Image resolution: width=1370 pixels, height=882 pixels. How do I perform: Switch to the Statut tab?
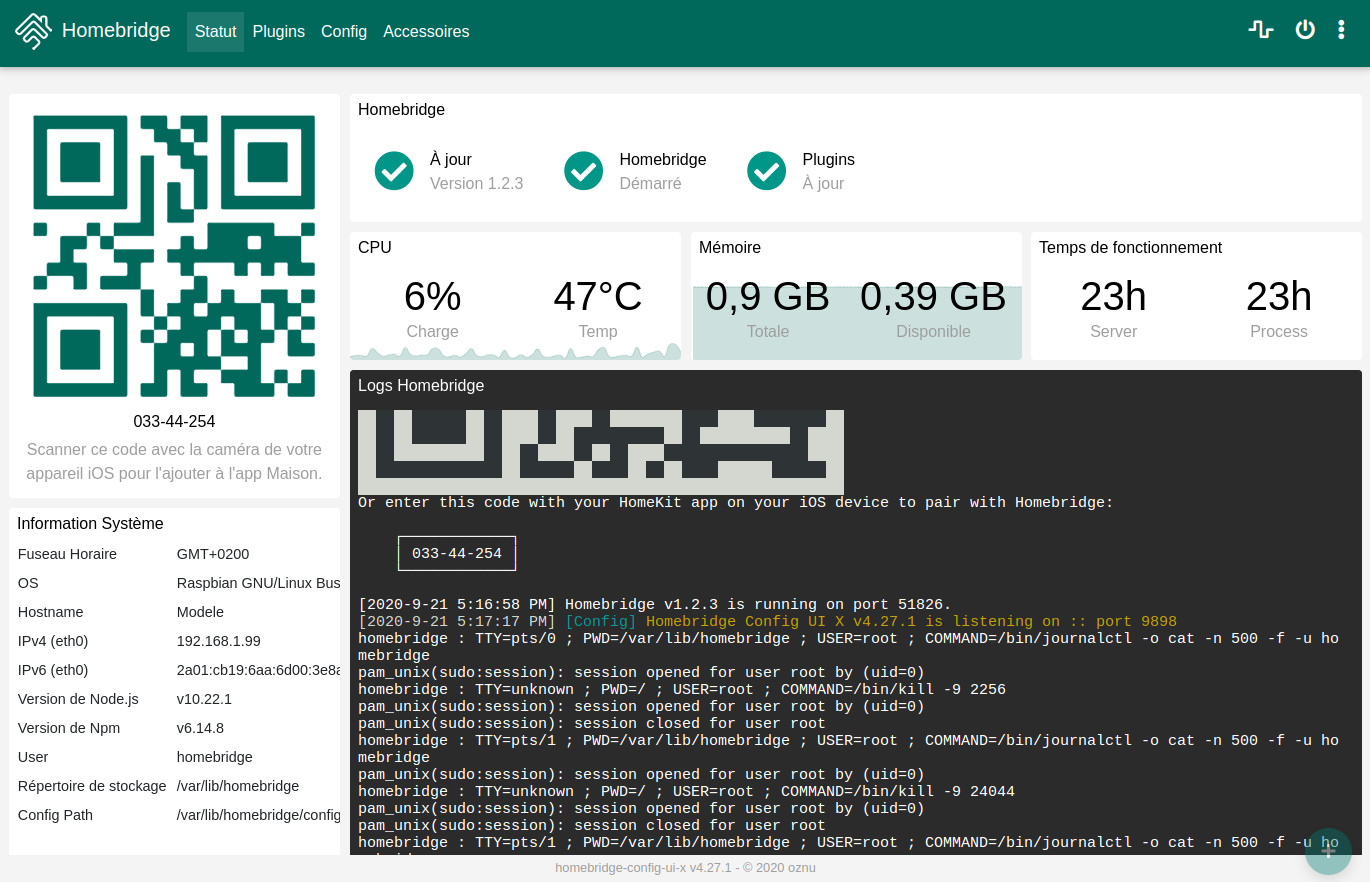[x=215, y=32]
